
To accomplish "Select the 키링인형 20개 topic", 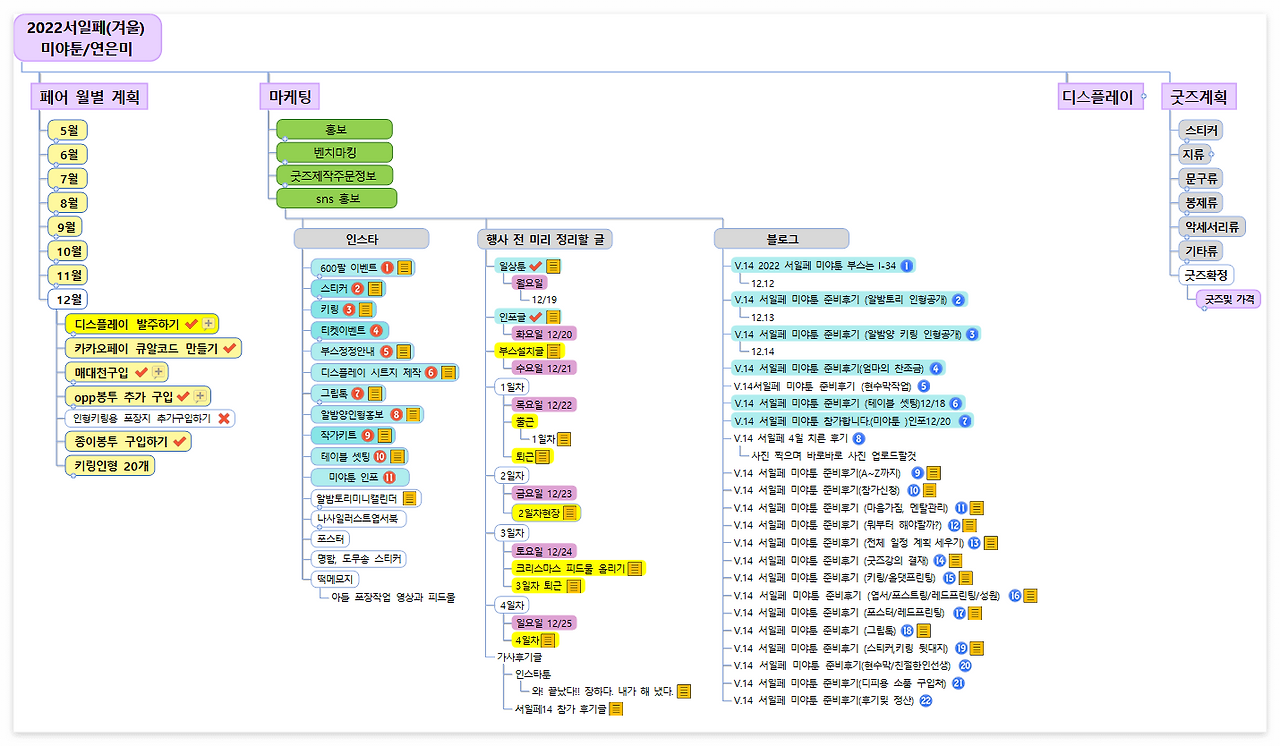I will (111, 466).
